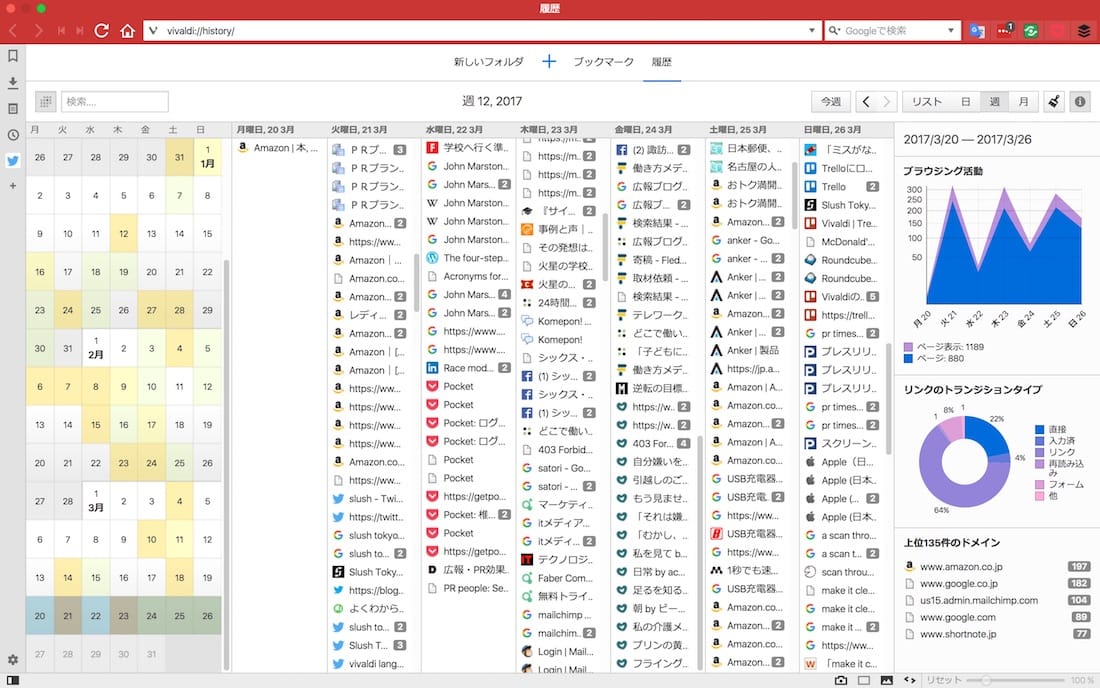The height and width of the screenshot is (688, 1100).
Task: Open the 'Acronyms for...' history entry
Action: (469, 276)
